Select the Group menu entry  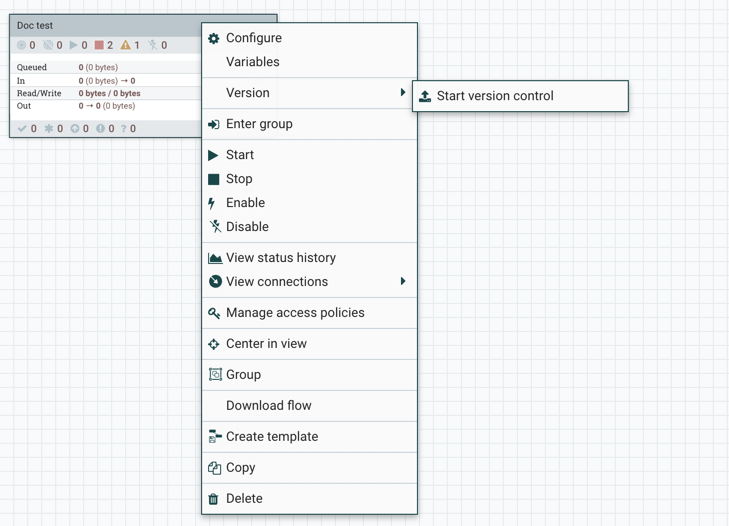coord(243,375)
